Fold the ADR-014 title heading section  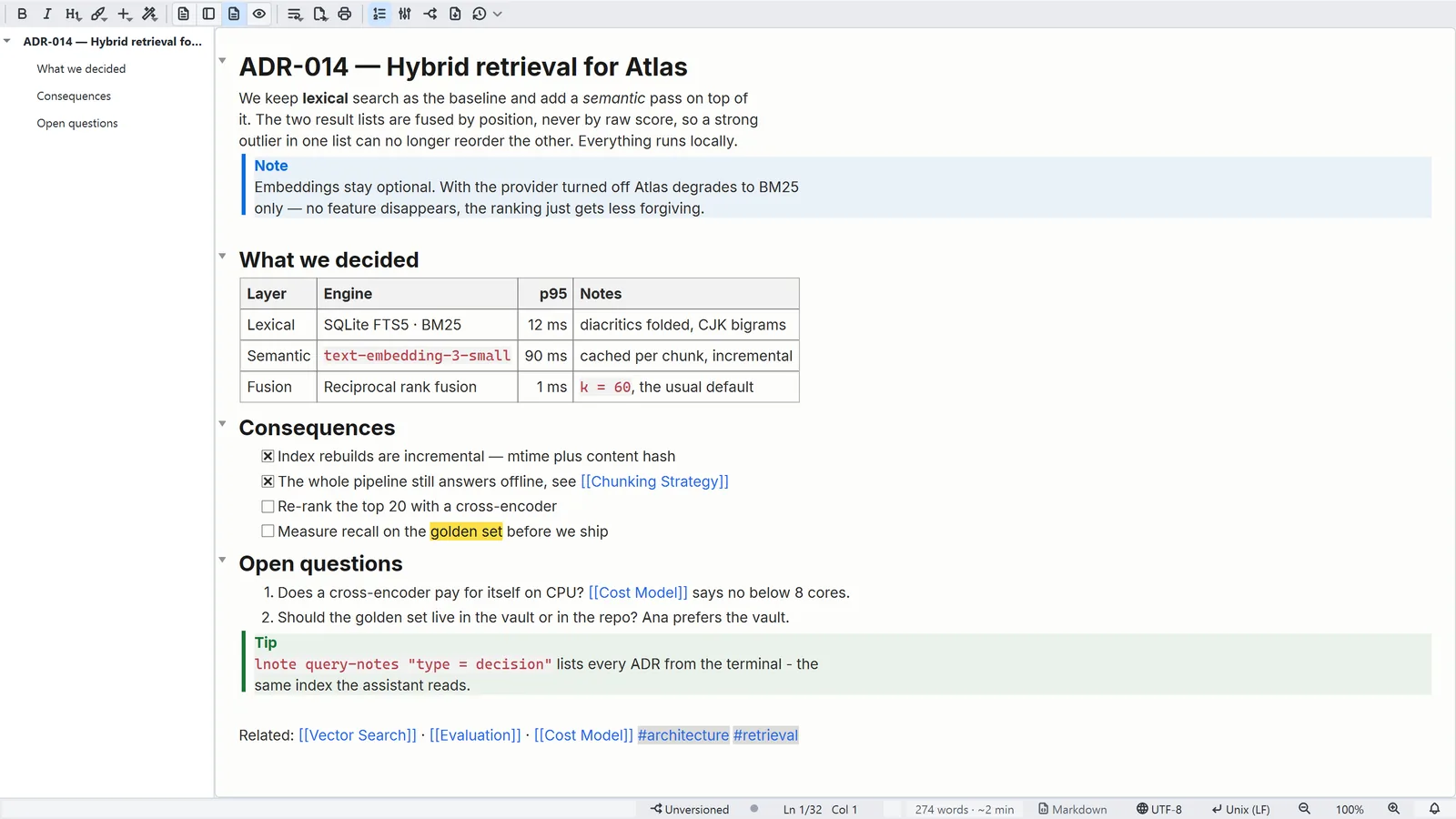click(x=222, y=61)
